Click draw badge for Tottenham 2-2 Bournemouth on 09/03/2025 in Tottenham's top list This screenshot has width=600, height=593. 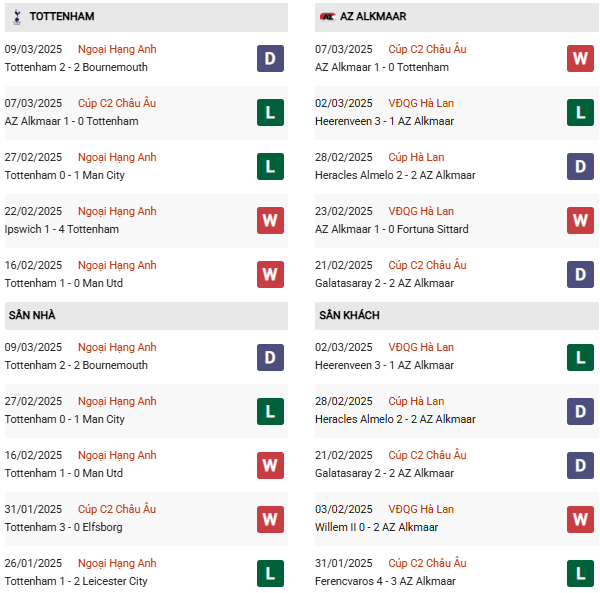[x=270, y=58]
